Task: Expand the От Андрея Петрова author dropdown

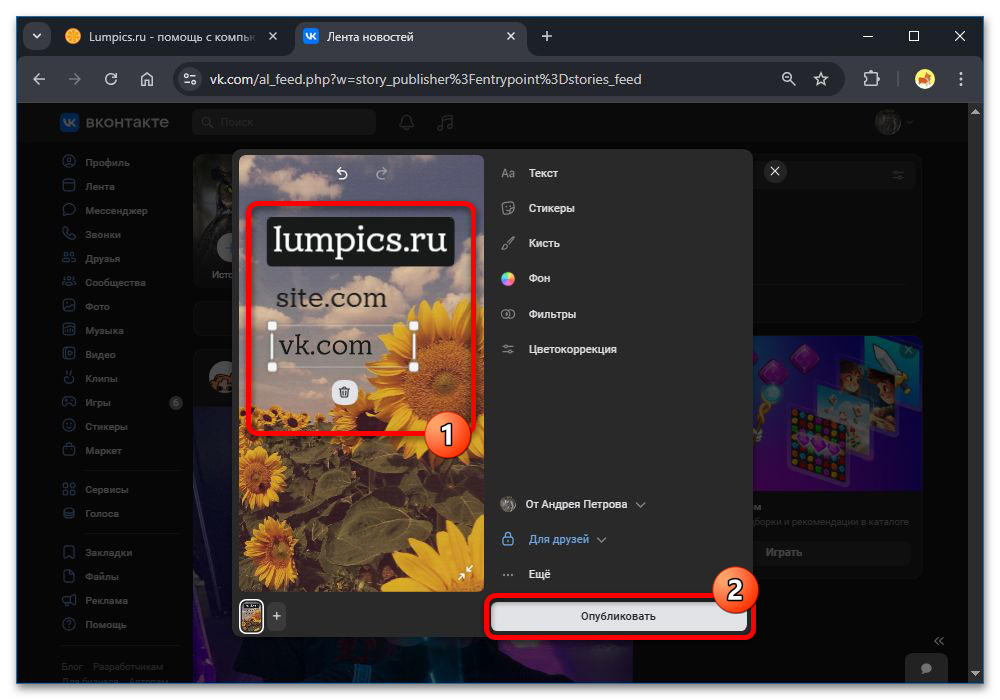Action: tap(573, 504)
